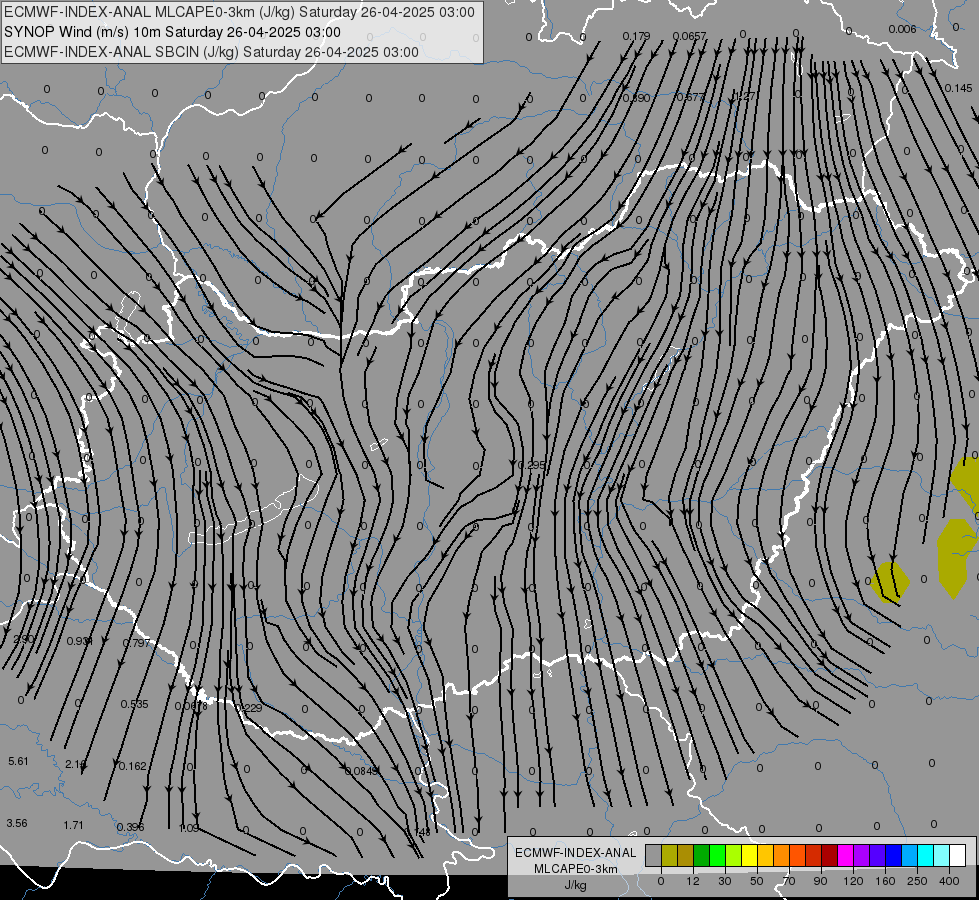Viewport: 979px width, 900px height.
Task: Click the SYNOP Wind 10m header line
Action: pos(172,32)
